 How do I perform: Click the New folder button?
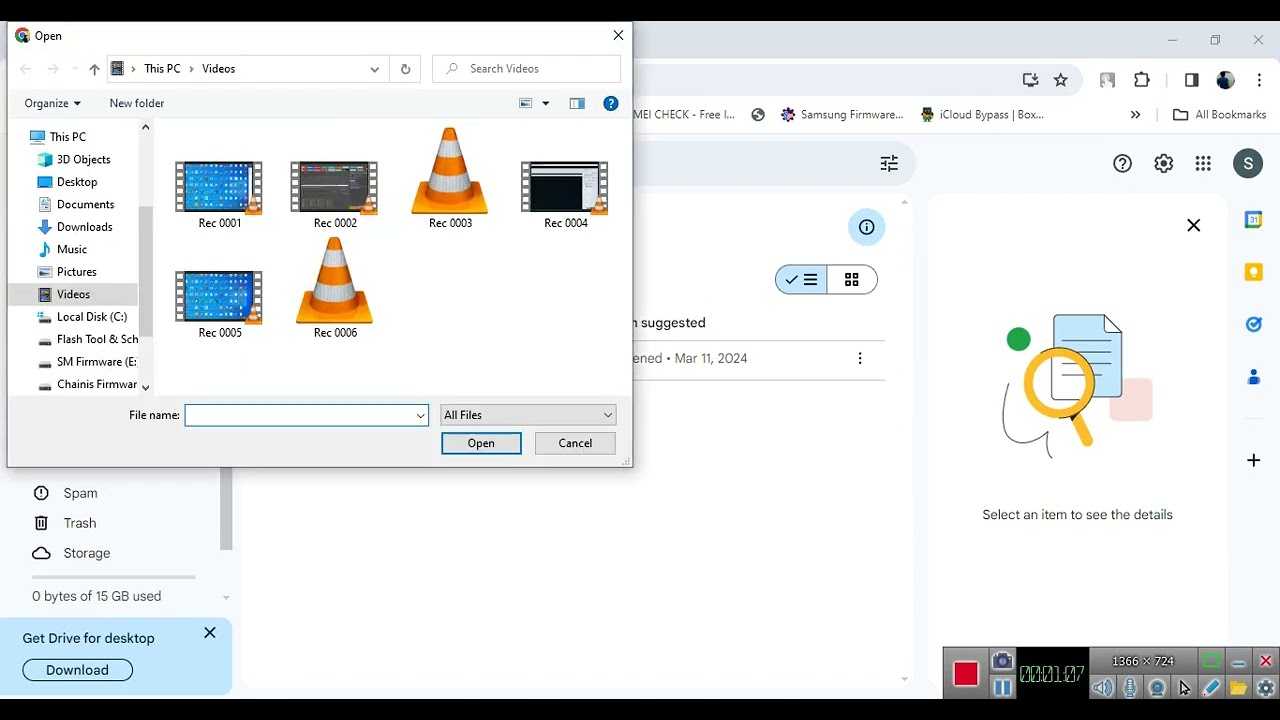[x=136, y=103]
